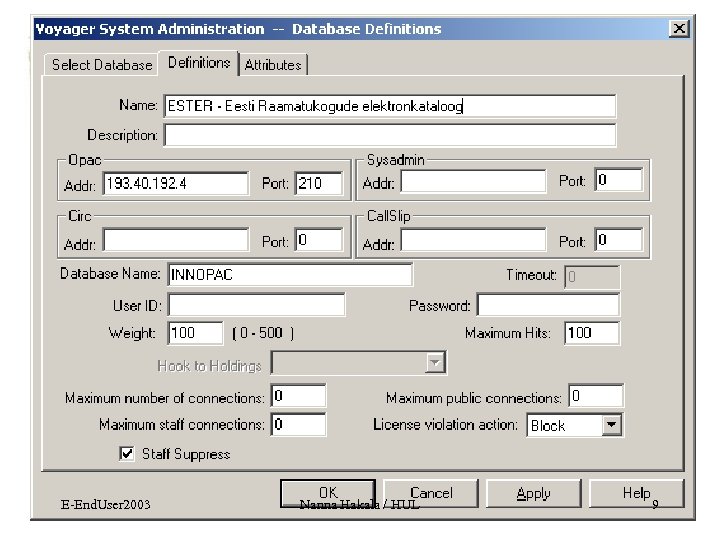Click Maximum staff connections field
720x540 pixels.
298,424
